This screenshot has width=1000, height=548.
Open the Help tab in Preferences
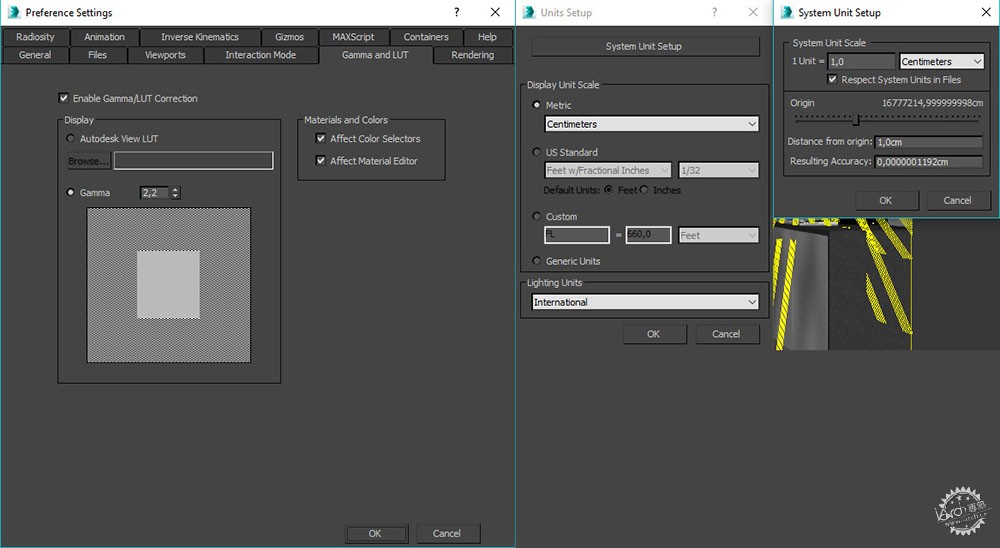pyautogui.click(x=487, y=37)
